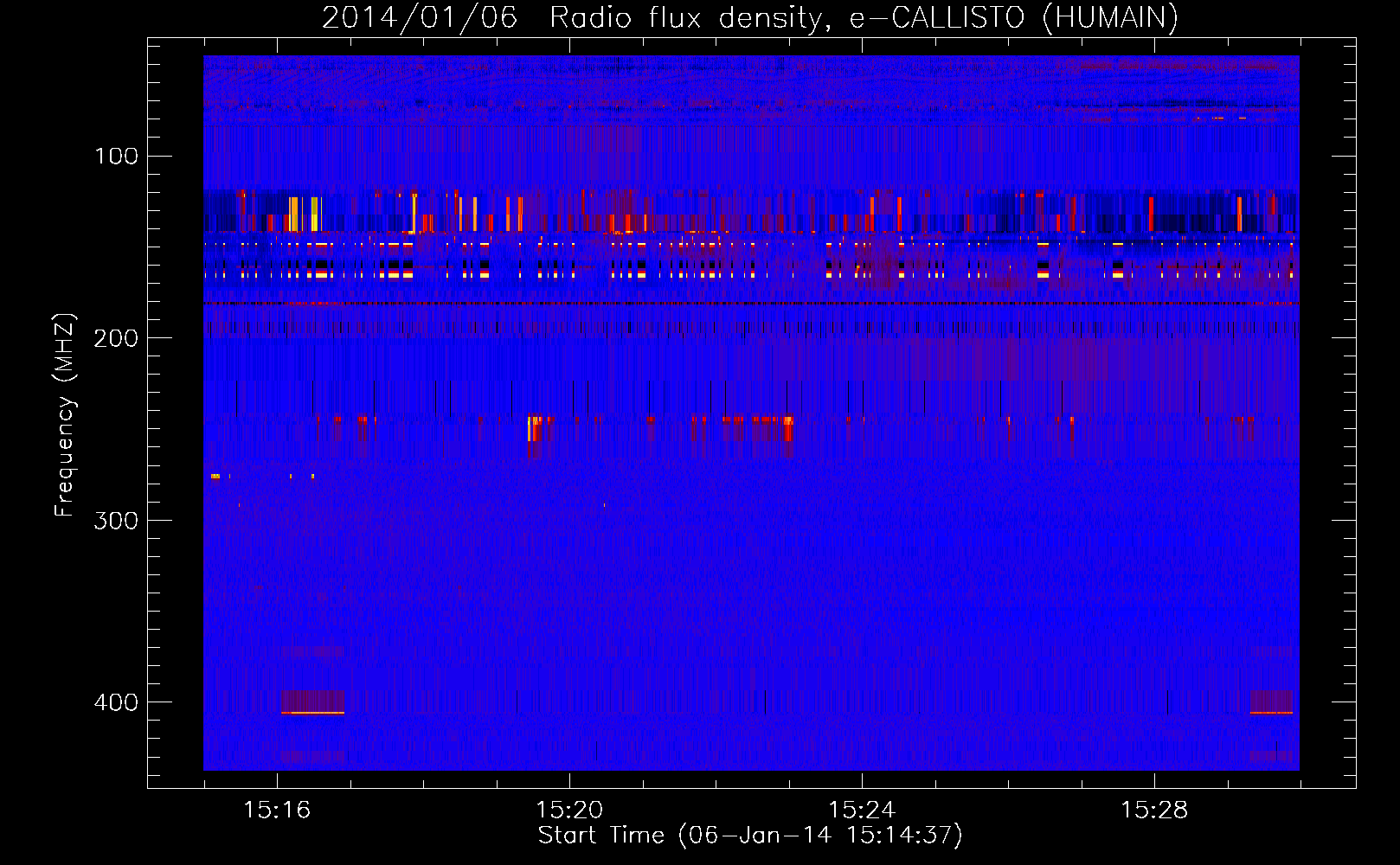Click the red burst near 400 MHz at 15:16

pos(312,702)
